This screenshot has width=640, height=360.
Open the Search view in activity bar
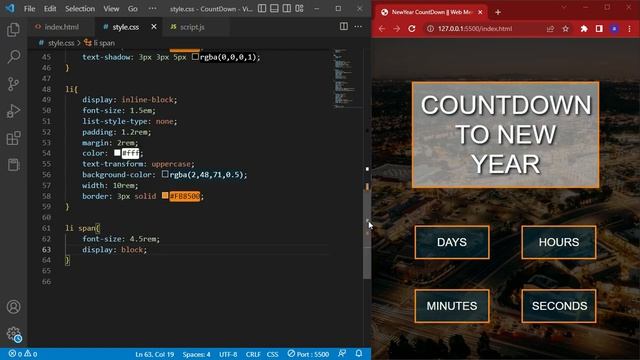(x=13, y=56)
